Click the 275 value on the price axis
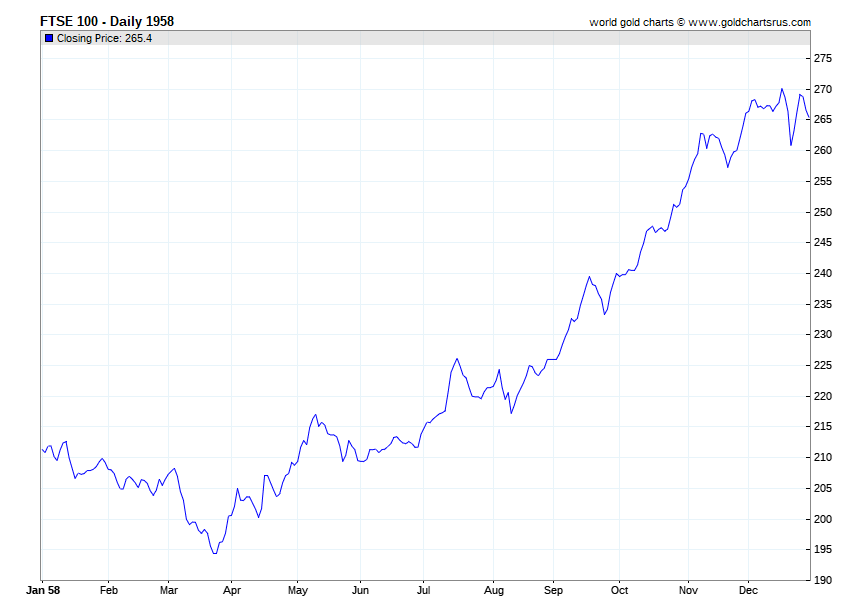This screenshot has width=850, height=616. point(823,58)
